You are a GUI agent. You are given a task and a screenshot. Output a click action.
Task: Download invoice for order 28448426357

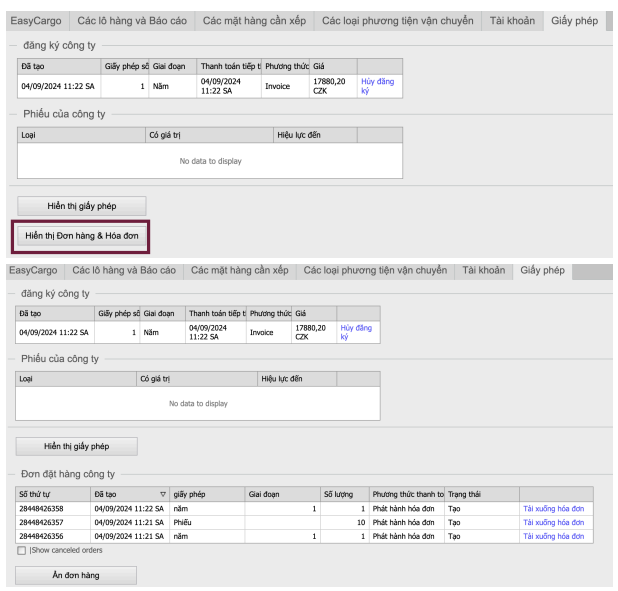[552, 522]
